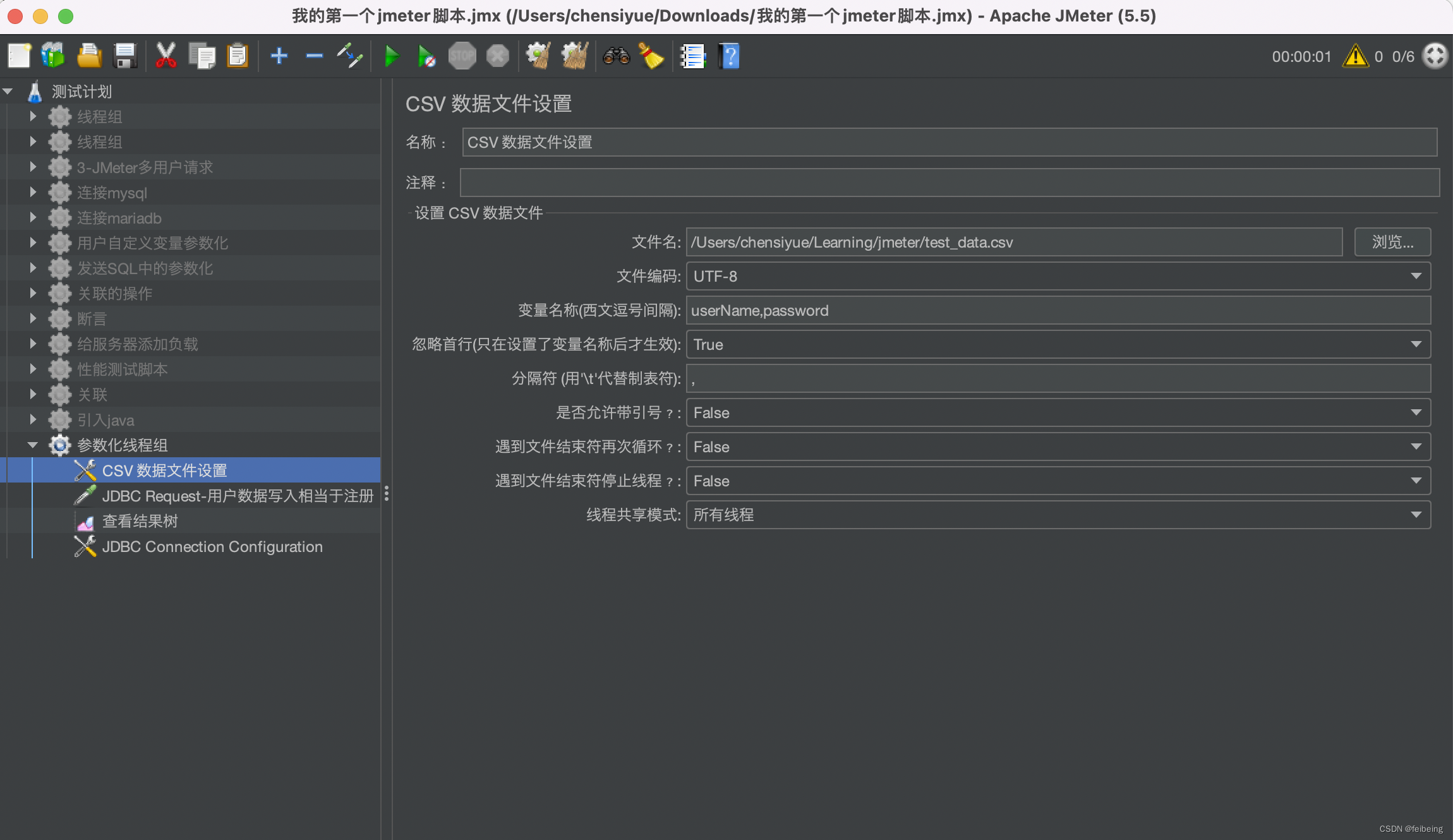
Task: Expand the 连接mariadb node
Action: coord(33,217)
